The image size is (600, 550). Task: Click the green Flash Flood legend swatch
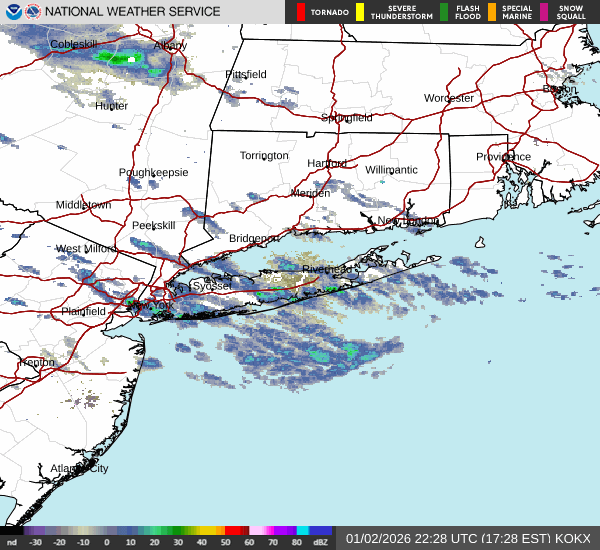tap(444, 12)
